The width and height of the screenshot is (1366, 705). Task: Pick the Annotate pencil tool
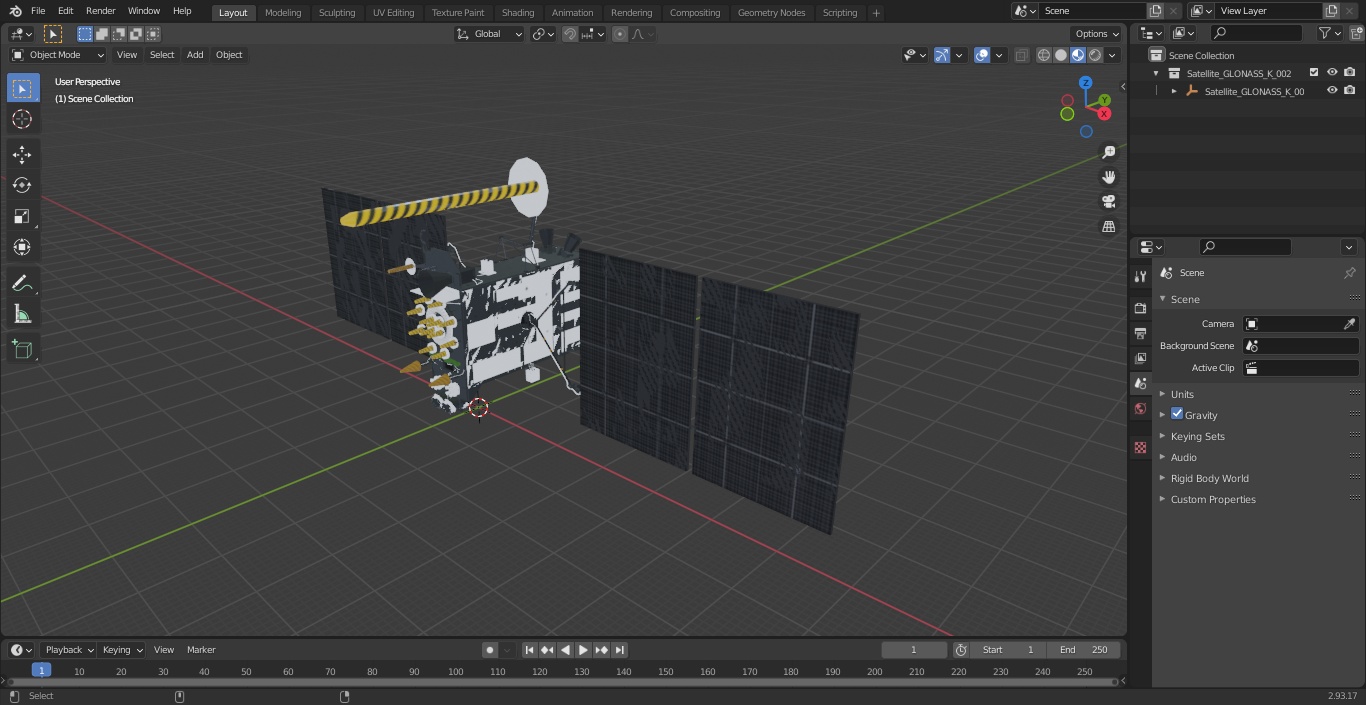click(22, 284)
